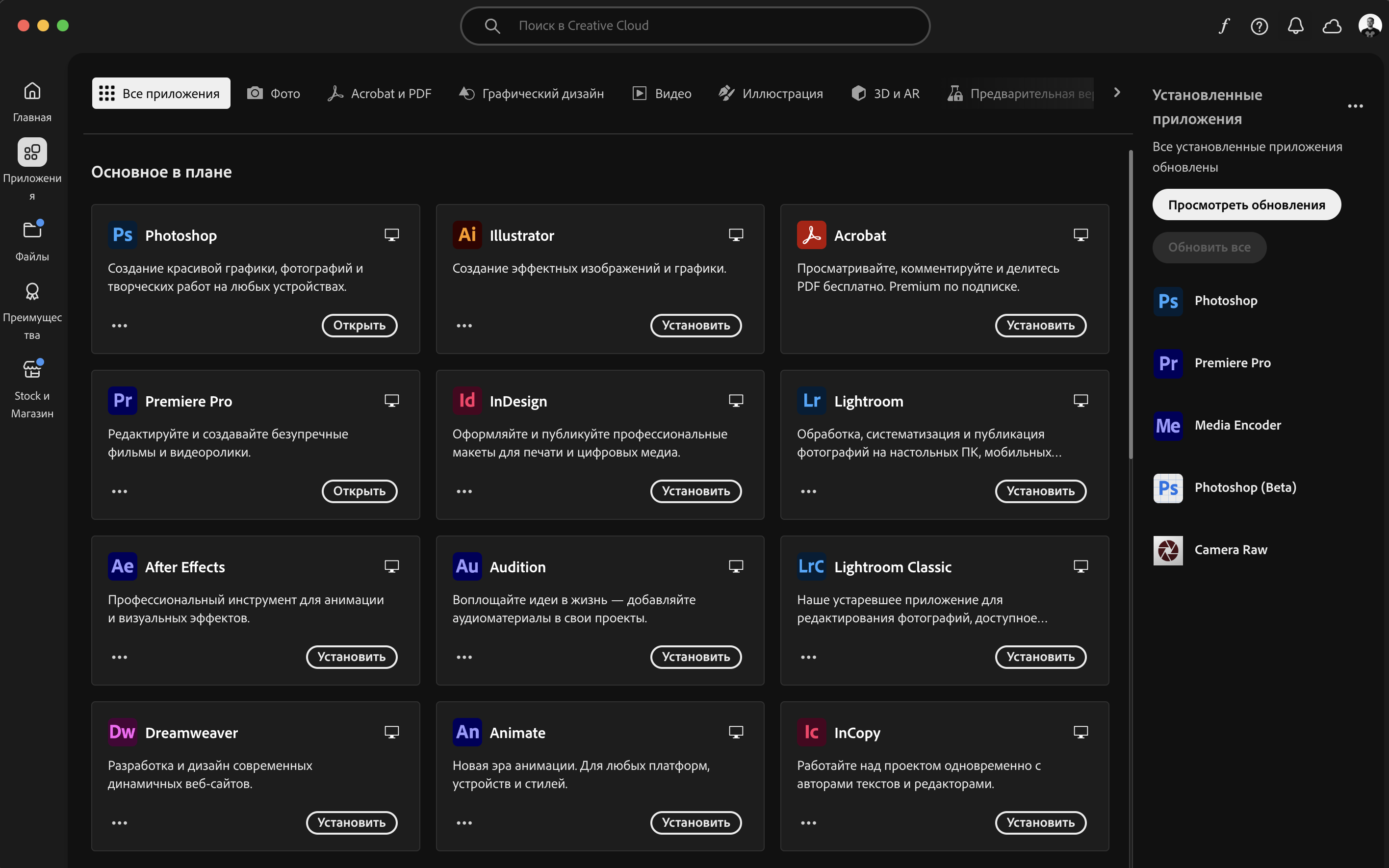This screenshot has width=1389, height=868.
Task: Select Графический дизайн tab
Action: (532, 94)
